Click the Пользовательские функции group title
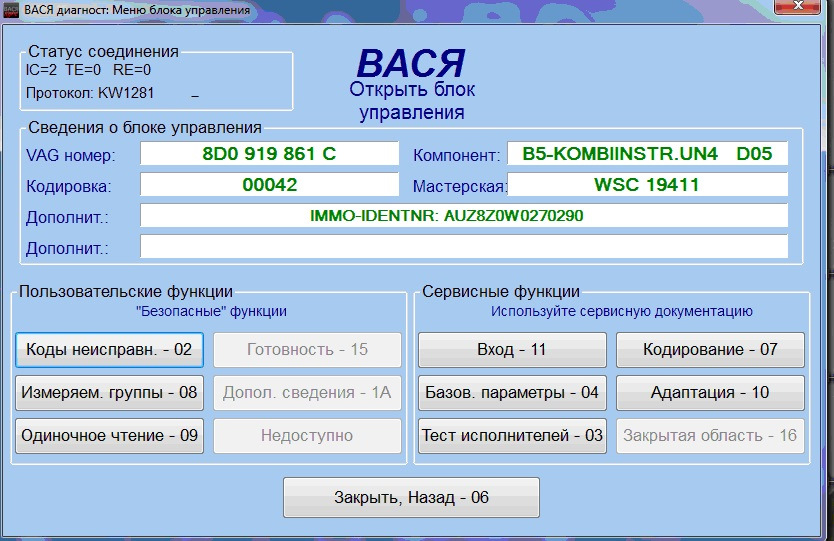The width and height of the screenshot is (834, 541). point(126,292)
